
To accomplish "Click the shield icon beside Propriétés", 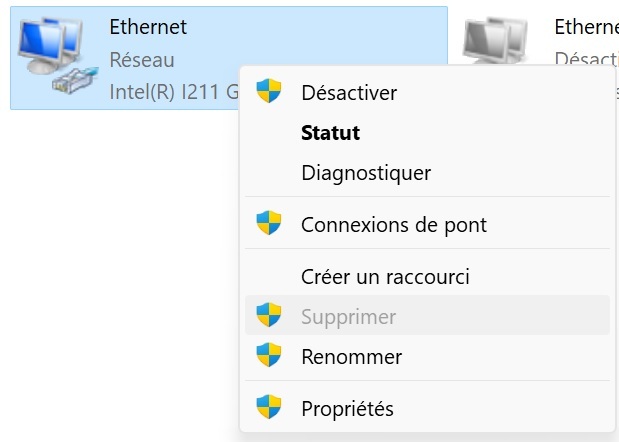I will tap(269, 406).
